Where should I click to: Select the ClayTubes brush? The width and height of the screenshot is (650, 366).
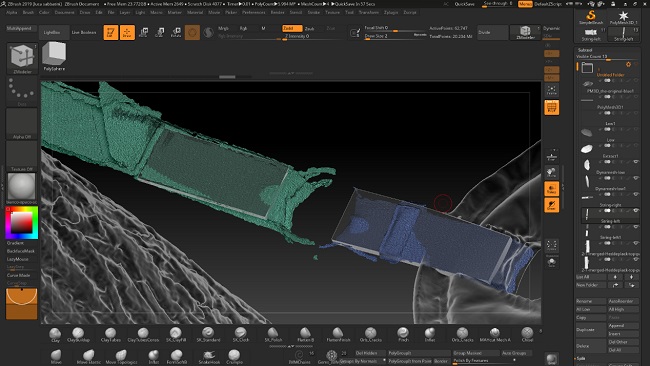[111, 334]
